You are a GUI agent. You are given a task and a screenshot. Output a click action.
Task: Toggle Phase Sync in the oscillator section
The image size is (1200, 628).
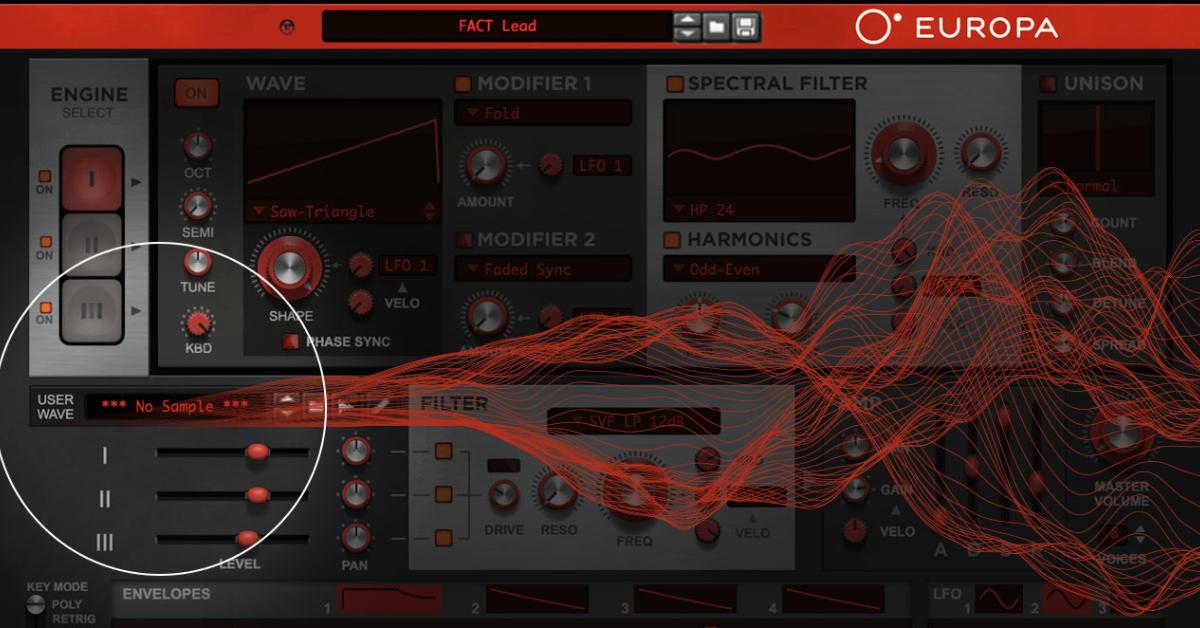(291, 341)
